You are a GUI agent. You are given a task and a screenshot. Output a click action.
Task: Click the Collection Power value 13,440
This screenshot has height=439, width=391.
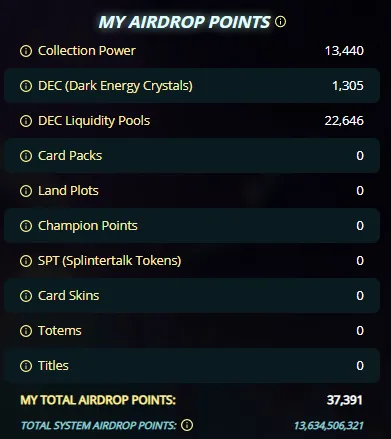click(x=344, y=51)
